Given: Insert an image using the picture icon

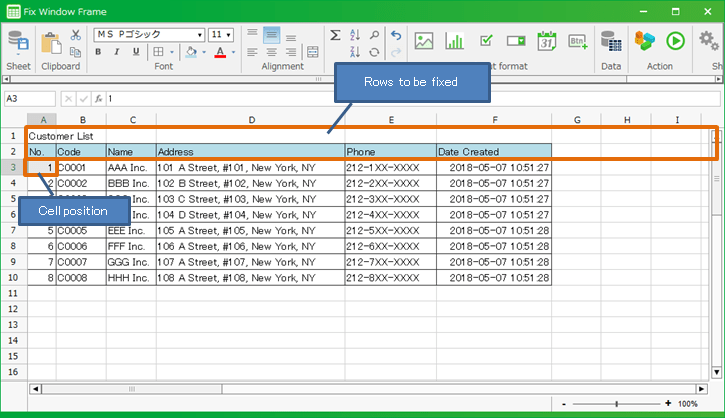Looking at the screenshot, I should coord(424,41).
